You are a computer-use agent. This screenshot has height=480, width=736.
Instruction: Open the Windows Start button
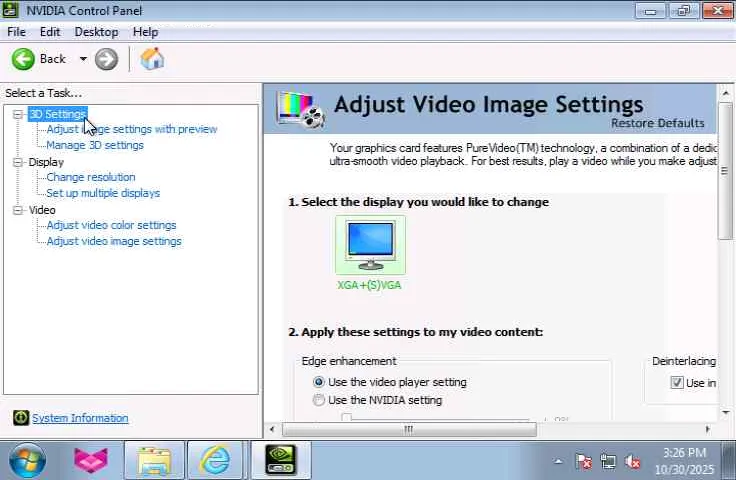[x=27, y=460]
